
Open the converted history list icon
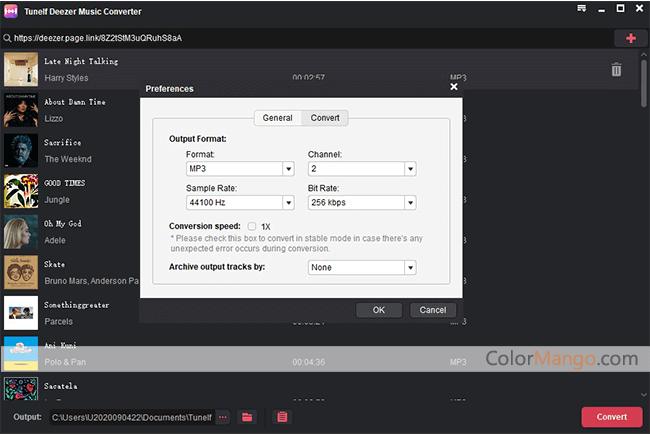(283, 417)
